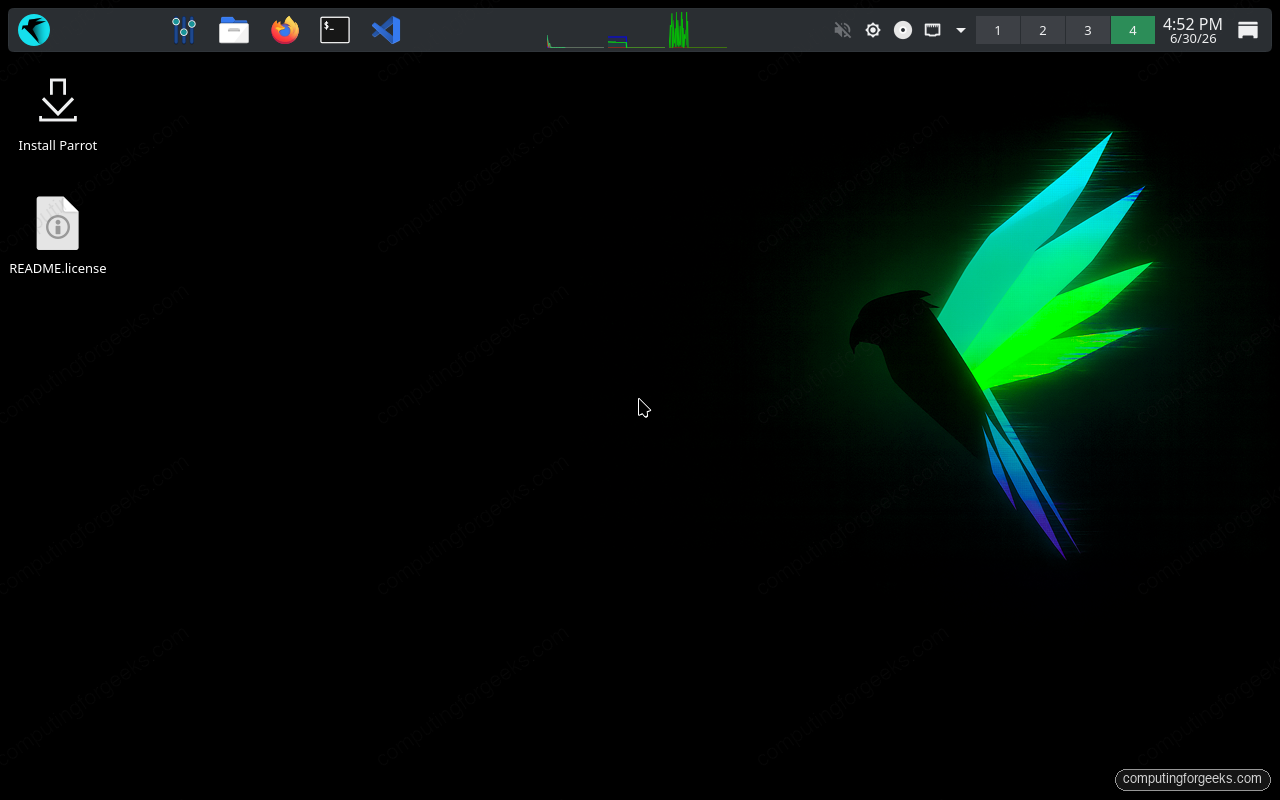The image size is (1280, 800).
Task: Switch to virtual desktop 1
Action: 998,30
